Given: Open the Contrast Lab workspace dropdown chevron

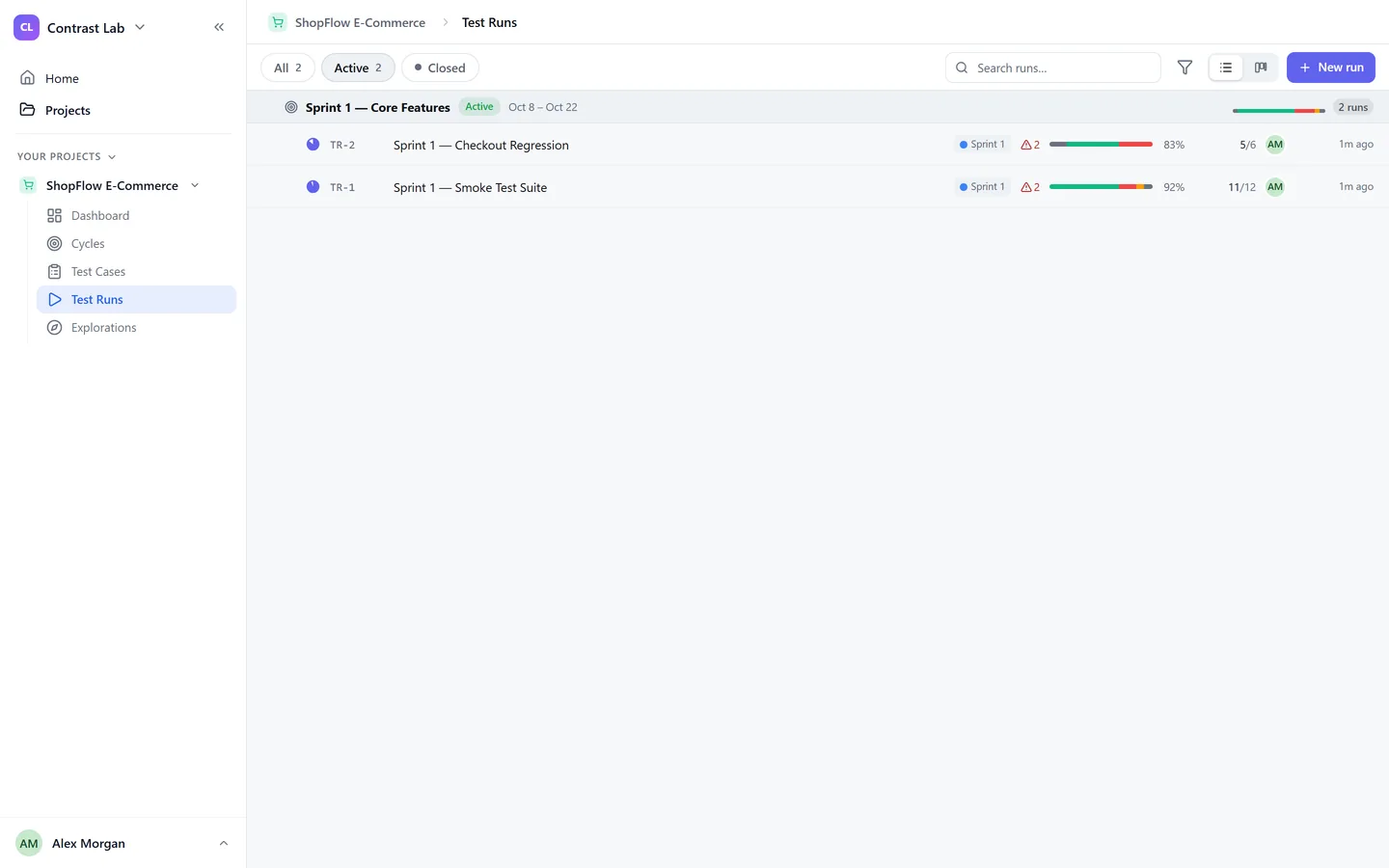Looking at the screenshot, I should coord(140,27).
